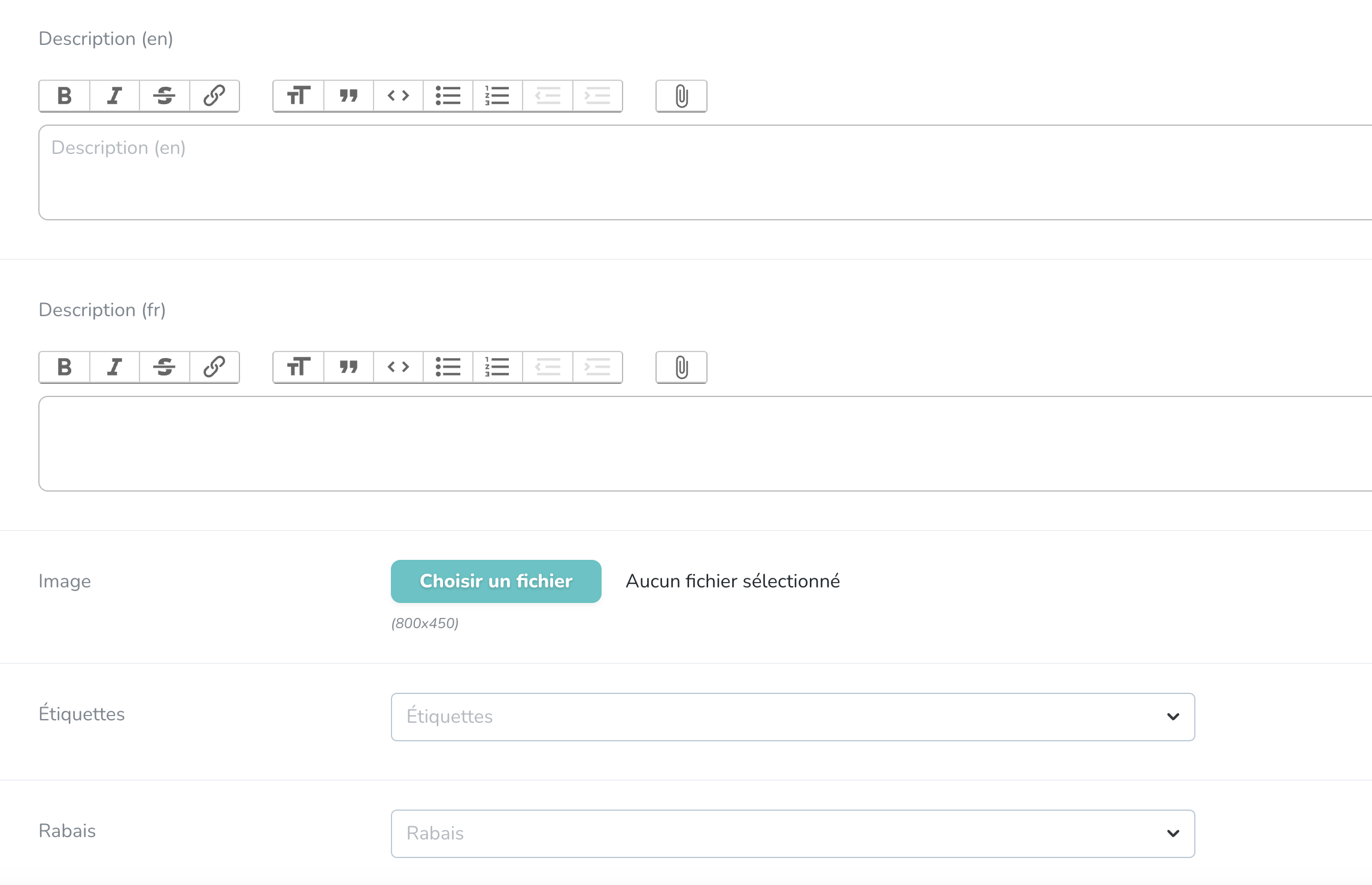Click the Description (en) field label
Screen dimensions: 1372x885
pos(106,39)
